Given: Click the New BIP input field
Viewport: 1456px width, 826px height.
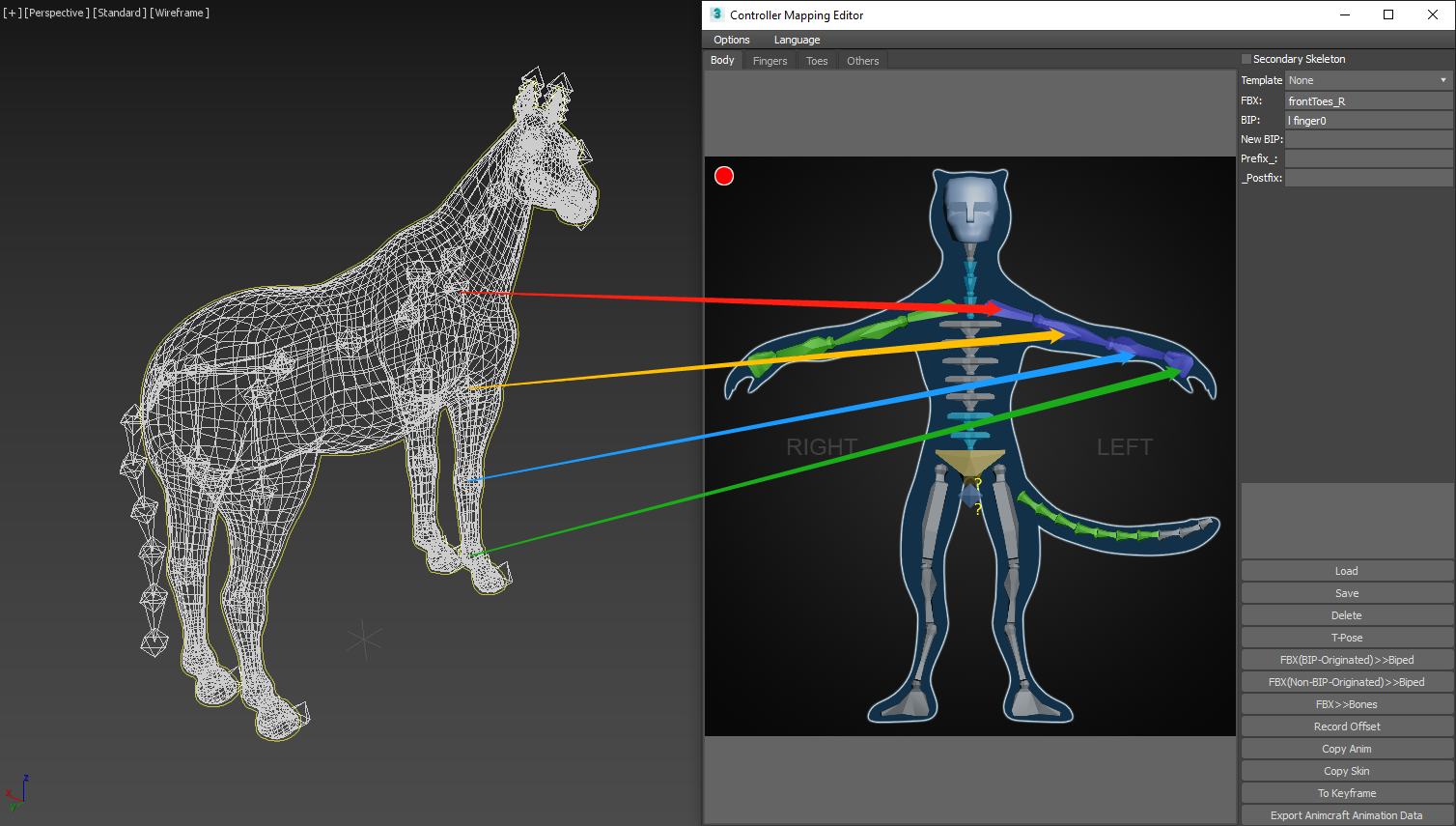Looking at the screenshot, I should coord(1368,139).
